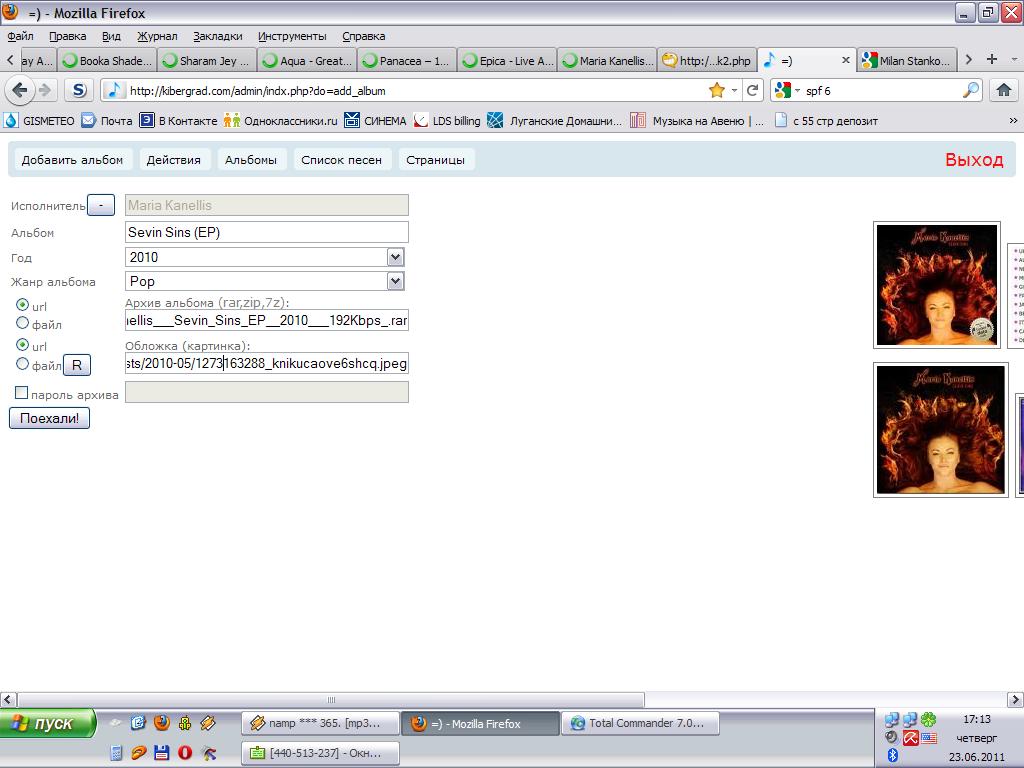Open the Журнал menu

[157, 36]
